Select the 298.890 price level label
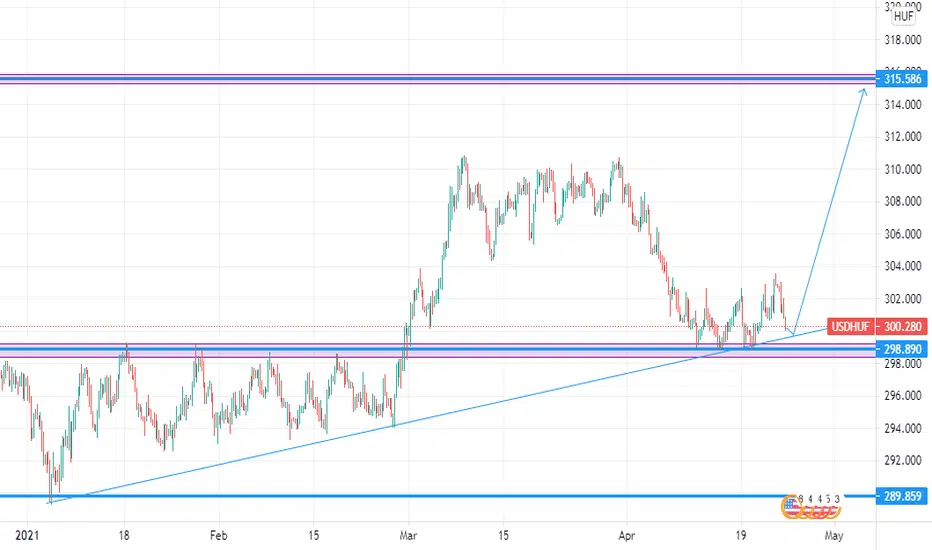The width and height of the screenshot is (932, 550). point(902,349)
